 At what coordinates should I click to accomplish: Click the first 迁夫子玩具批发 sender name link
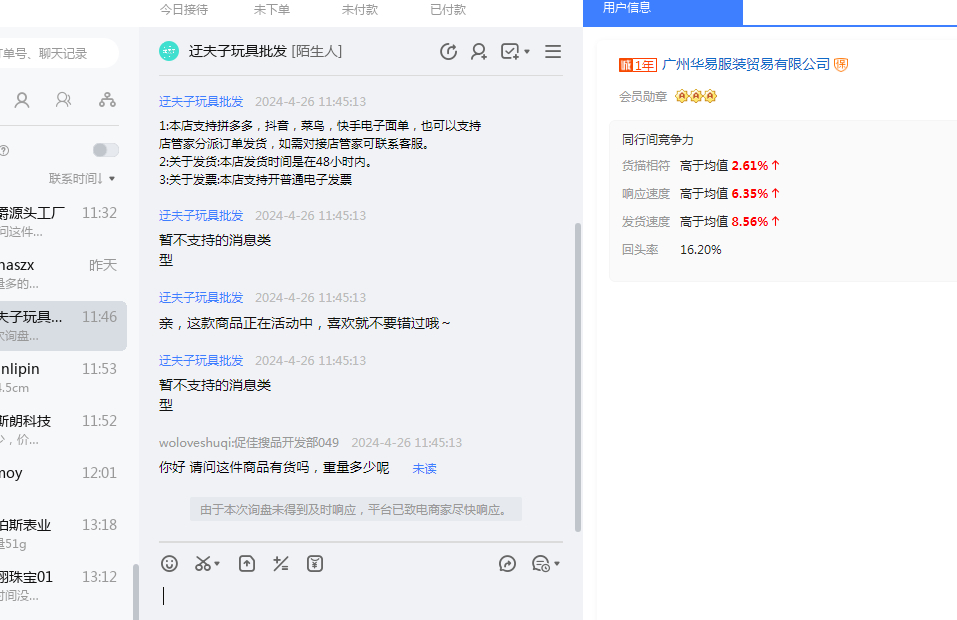pos(201,102)
